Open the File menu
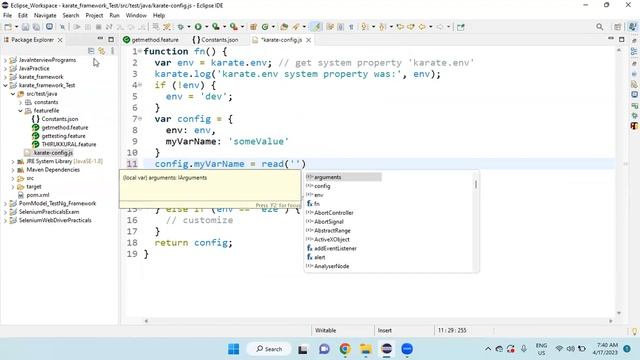Image resolution: width=640 pixels, height=360 pixels. [7, 15]
